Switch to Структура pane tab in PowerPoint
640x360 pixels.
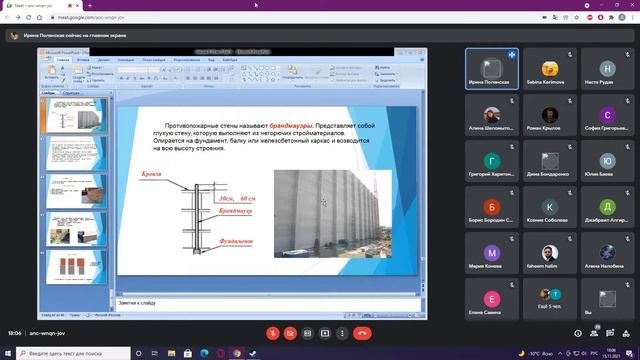71,93
